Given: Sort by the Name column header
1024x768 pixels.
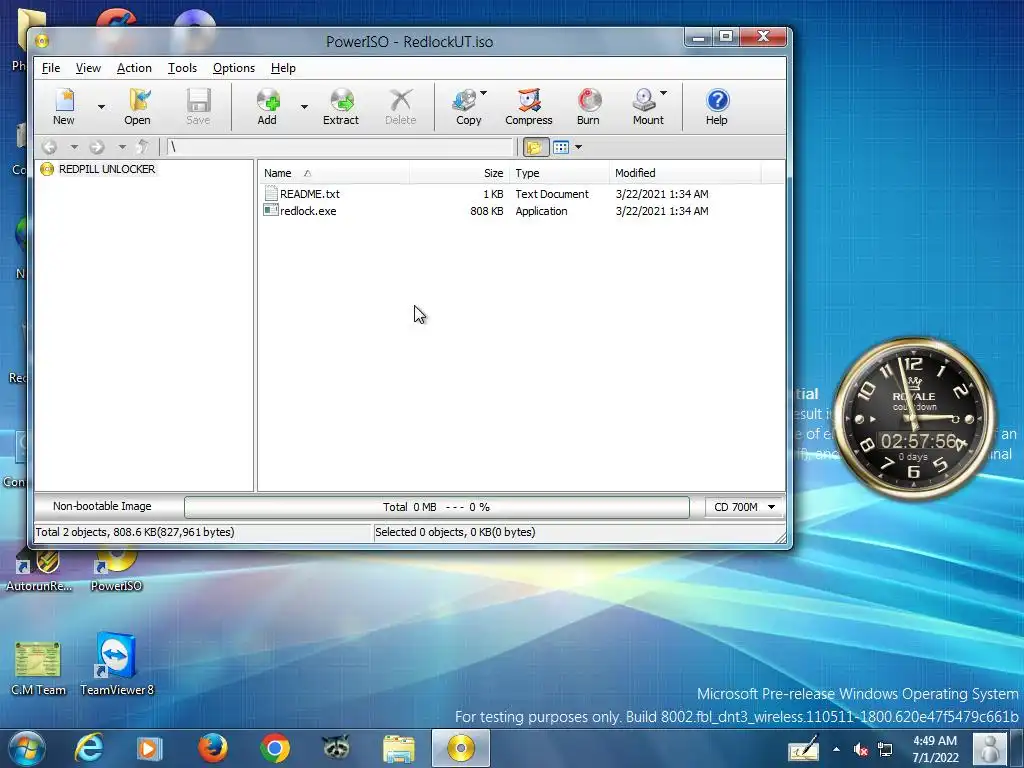Looking at the screenshot, I should coord(333,173).
